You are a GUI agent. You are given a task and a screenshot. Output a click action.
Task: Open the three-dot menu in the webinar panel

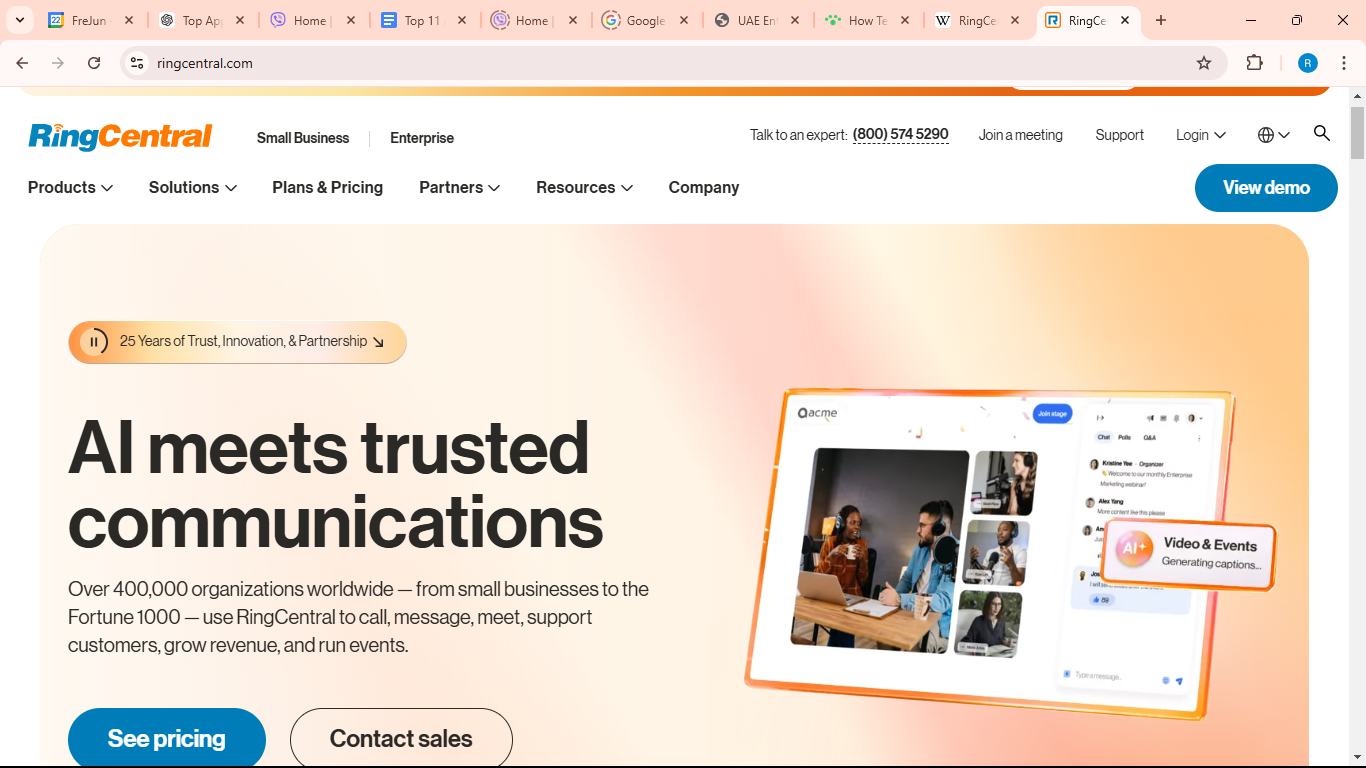[1199, 438]
